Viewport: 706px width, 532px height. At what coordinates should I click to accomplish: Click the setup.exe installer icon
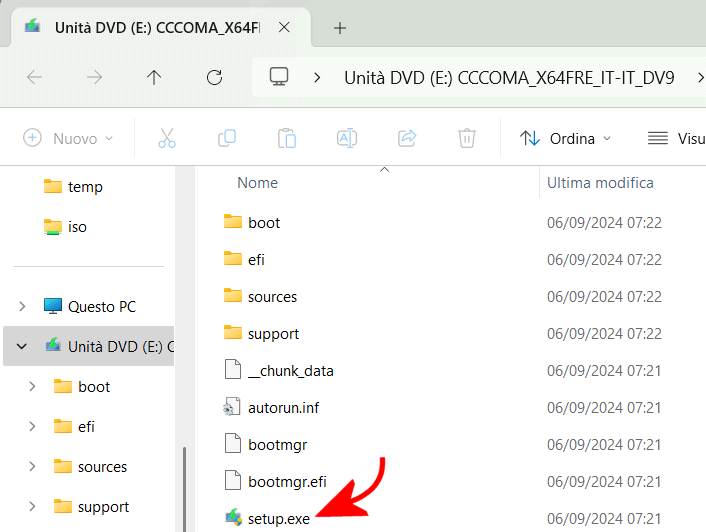pos(233,517)
